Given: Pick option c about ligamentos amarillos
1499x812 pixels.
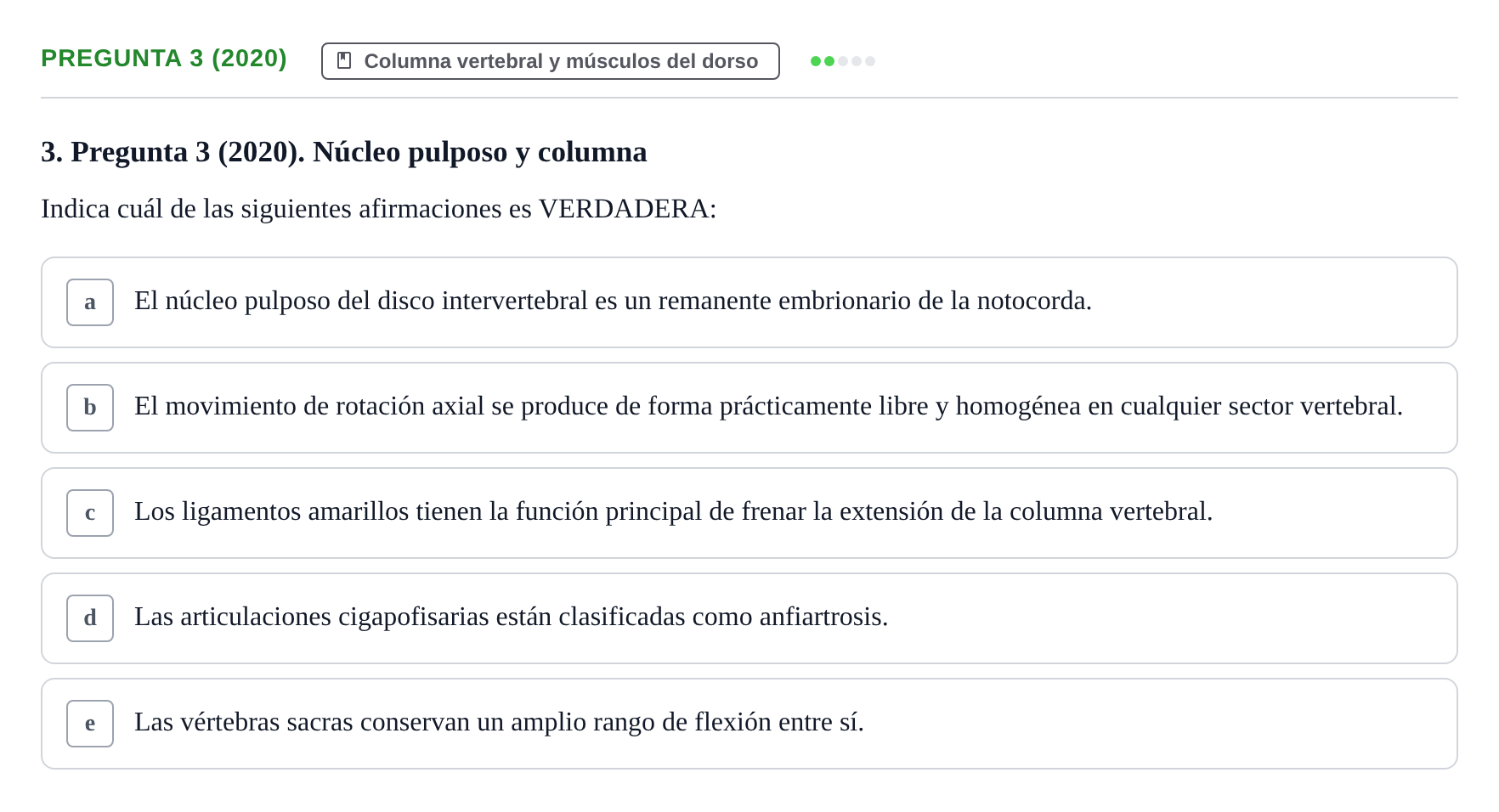Looking at the screenshot, I should 749,513.
